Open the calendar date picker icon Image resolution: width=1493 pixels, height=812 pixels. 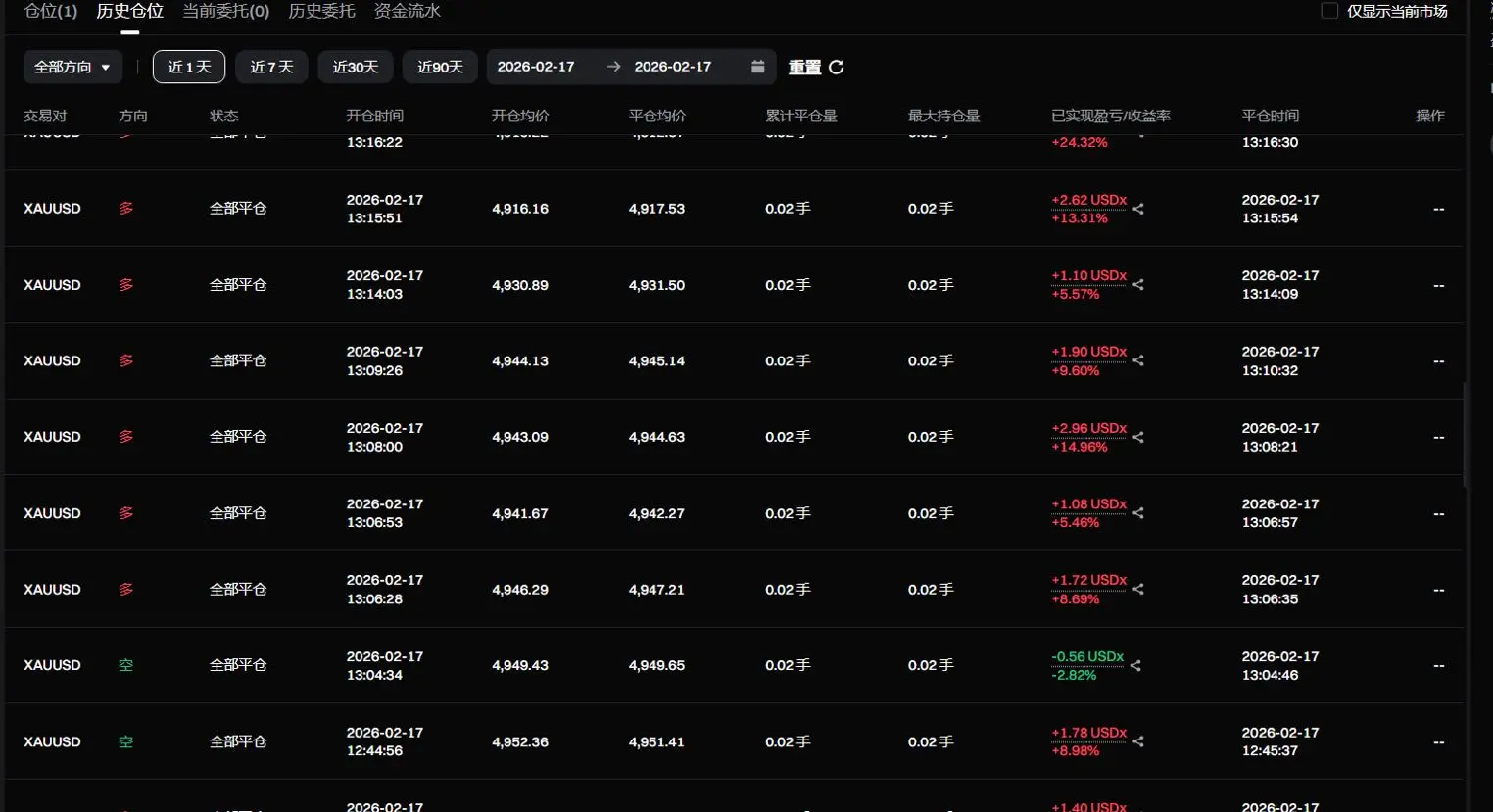(757, 67)
